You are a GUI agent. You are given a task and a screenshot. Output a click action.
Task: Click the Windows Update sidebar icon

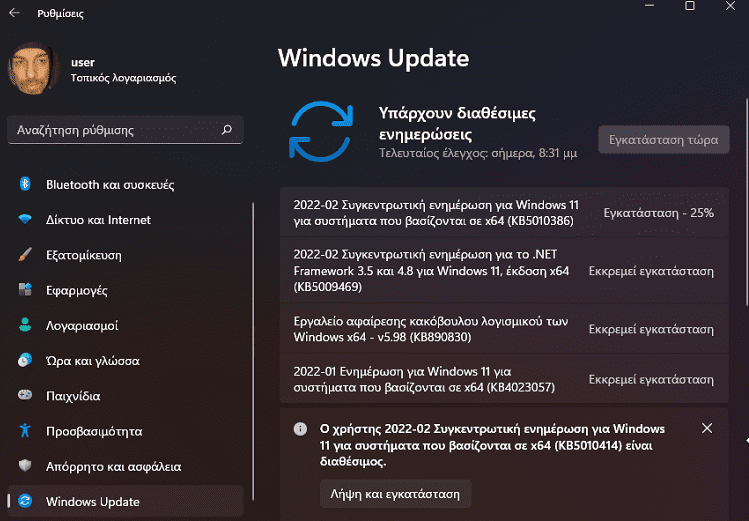25,501
